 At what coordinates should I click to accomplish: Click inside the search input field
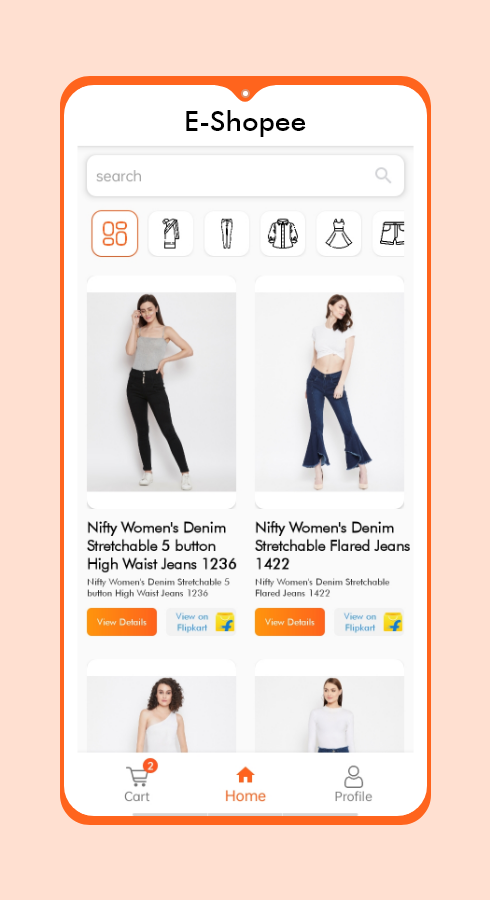pos(246,176)
